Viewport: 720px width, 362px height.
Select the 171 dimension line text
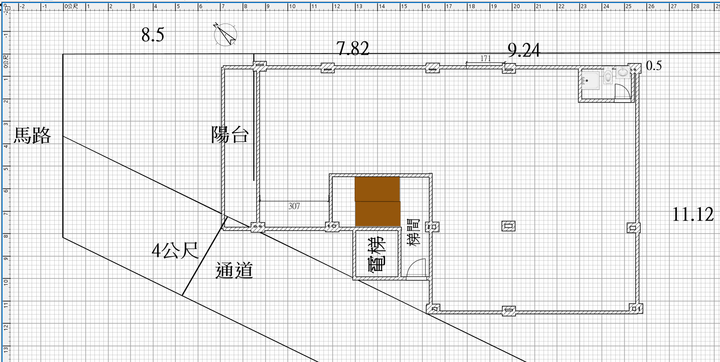486,58
